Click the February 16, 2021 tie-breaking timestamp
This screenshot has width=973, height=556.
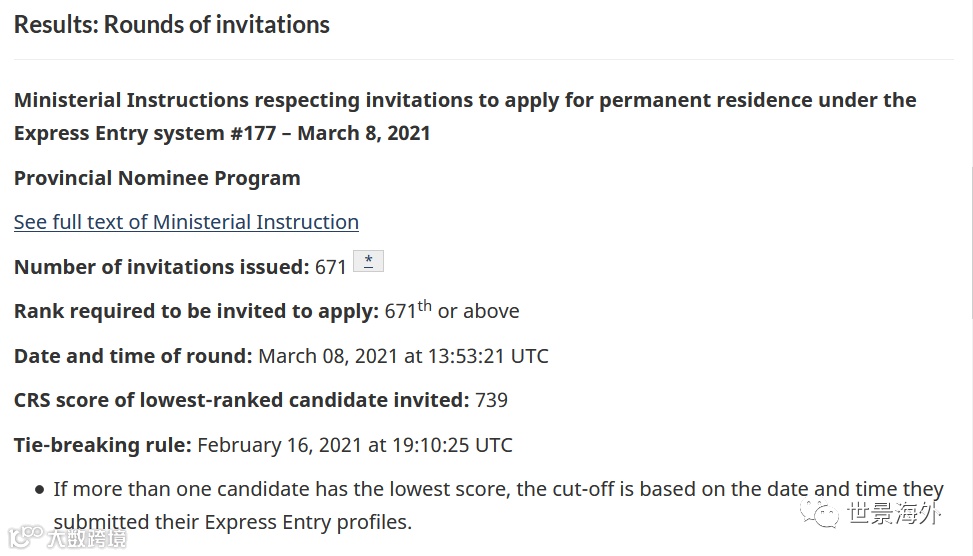(355, 445)
